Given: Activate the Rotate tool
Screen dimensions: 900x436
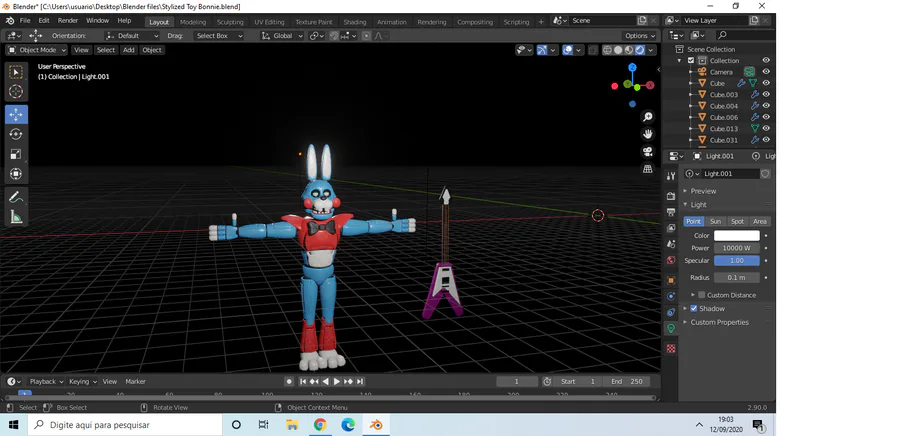Looking at the screenshot, I should 16,134.
